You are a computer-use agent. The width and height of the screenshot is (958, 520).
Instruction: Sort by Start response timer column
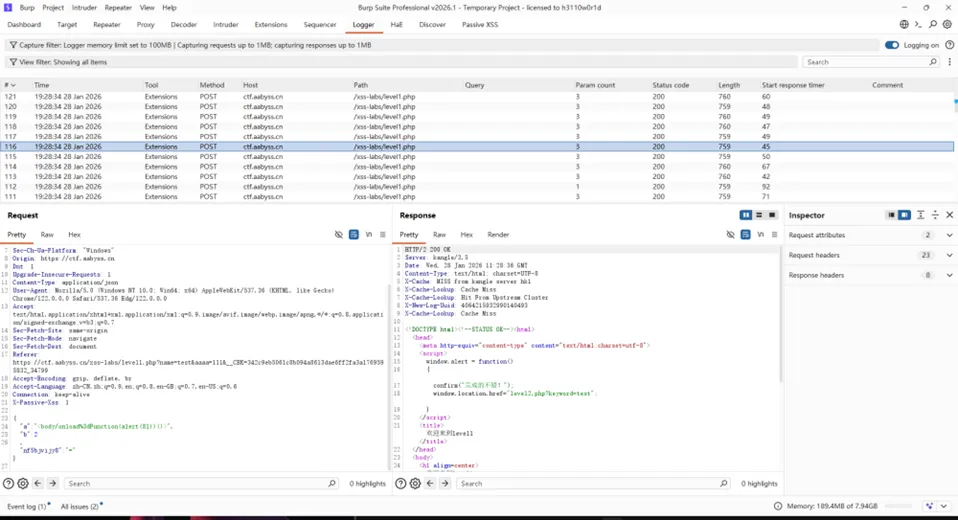(792, 86)
